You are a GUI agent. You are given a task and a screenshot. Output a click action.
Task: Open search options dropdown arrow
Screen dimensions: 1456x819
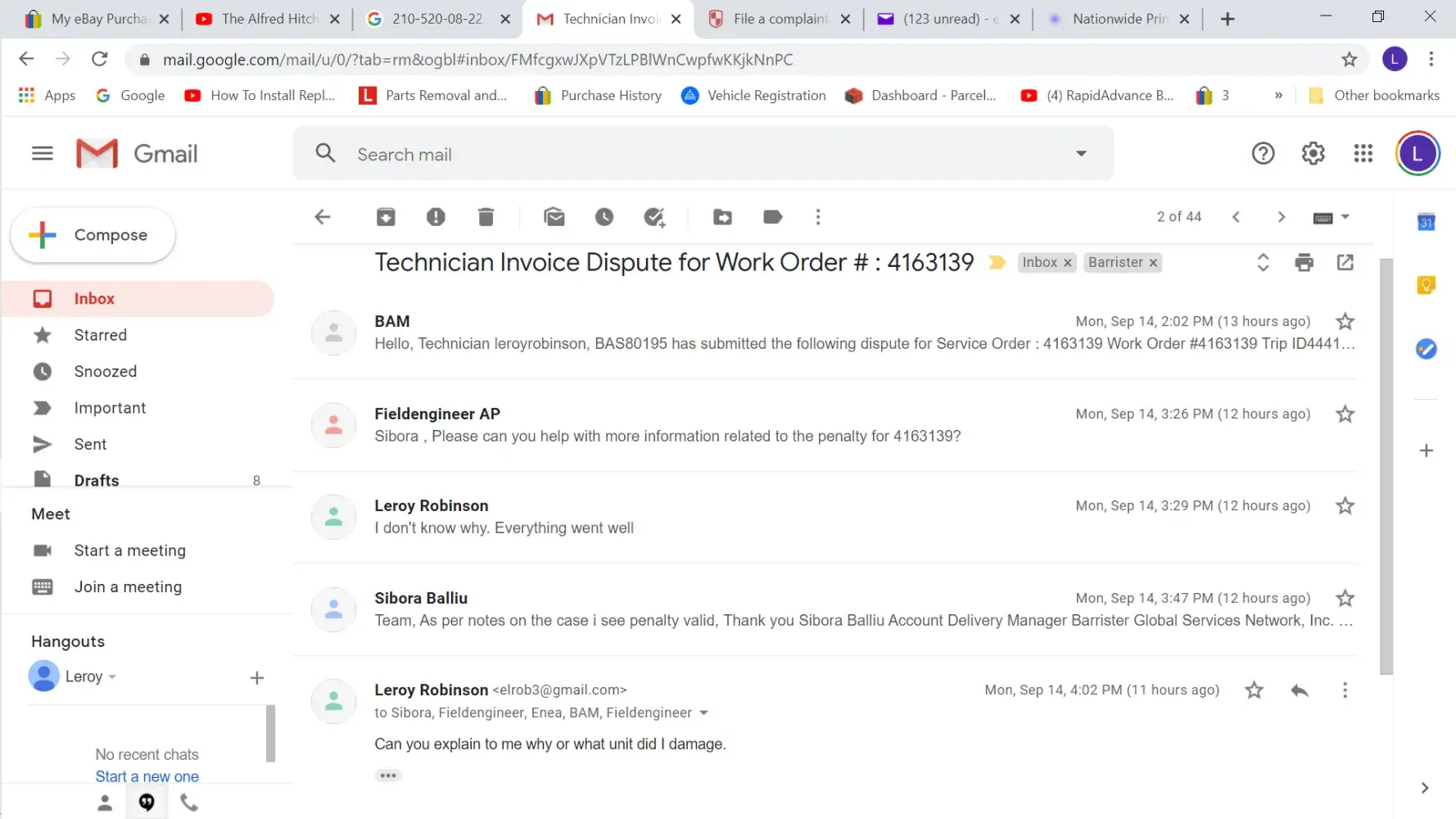point(1081,154)
